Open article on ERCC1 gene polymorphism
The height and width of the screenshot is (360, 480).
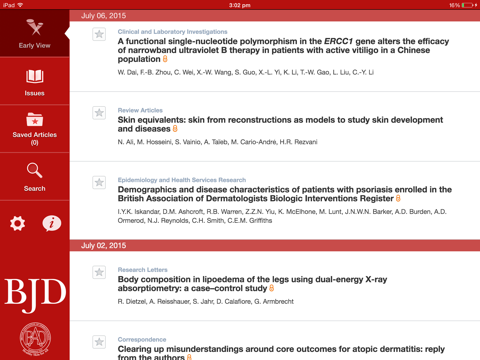[283, 50]
